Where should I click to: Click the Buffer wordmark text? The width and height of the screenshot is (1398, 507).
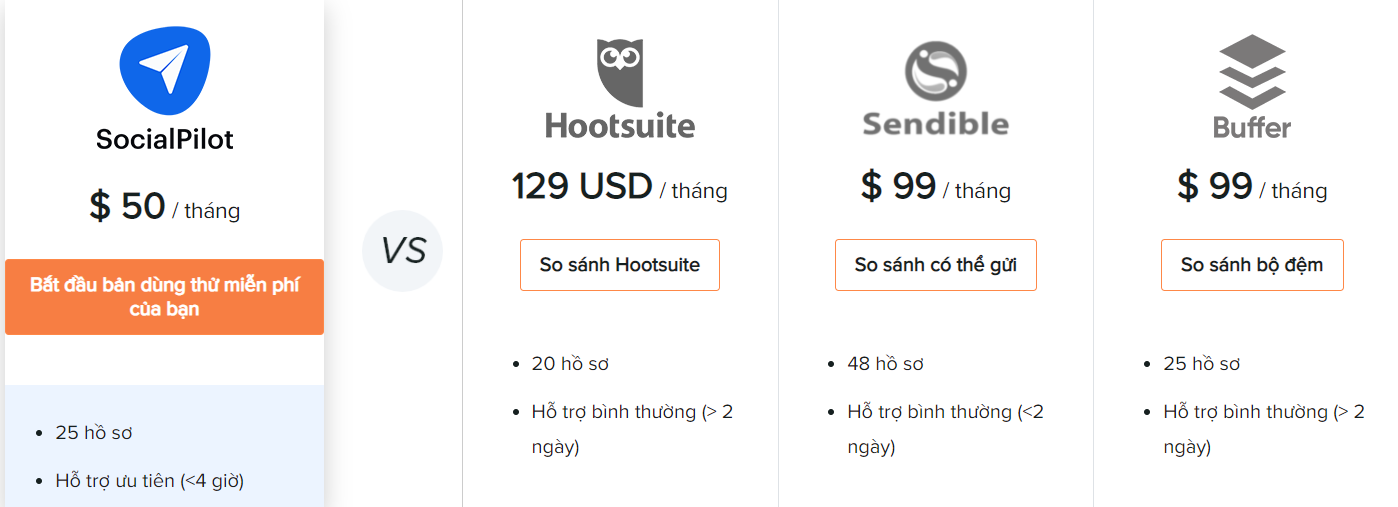1252,128
